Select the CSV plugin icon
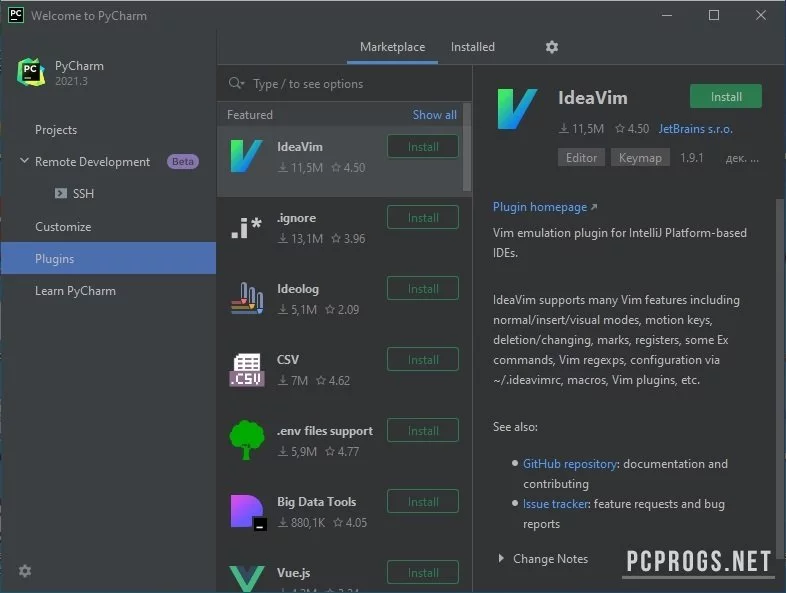 (x=247, y=370)
